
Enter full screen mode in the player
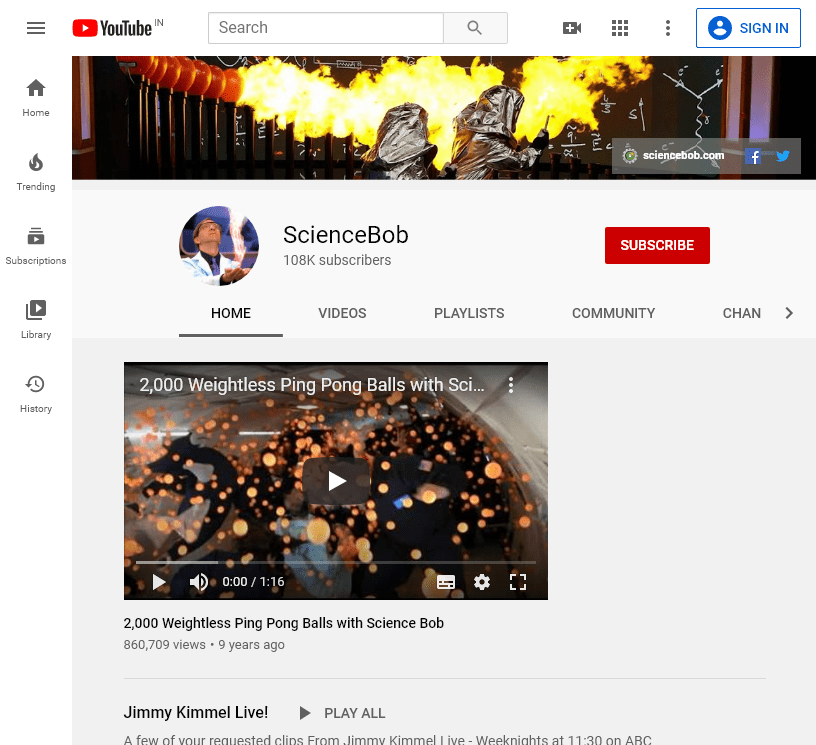(x=517, y=582)
